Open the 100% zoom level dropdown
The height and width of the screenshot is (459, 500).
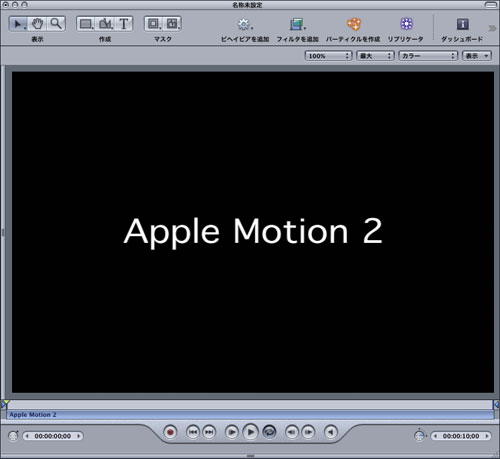pos(328,56)
